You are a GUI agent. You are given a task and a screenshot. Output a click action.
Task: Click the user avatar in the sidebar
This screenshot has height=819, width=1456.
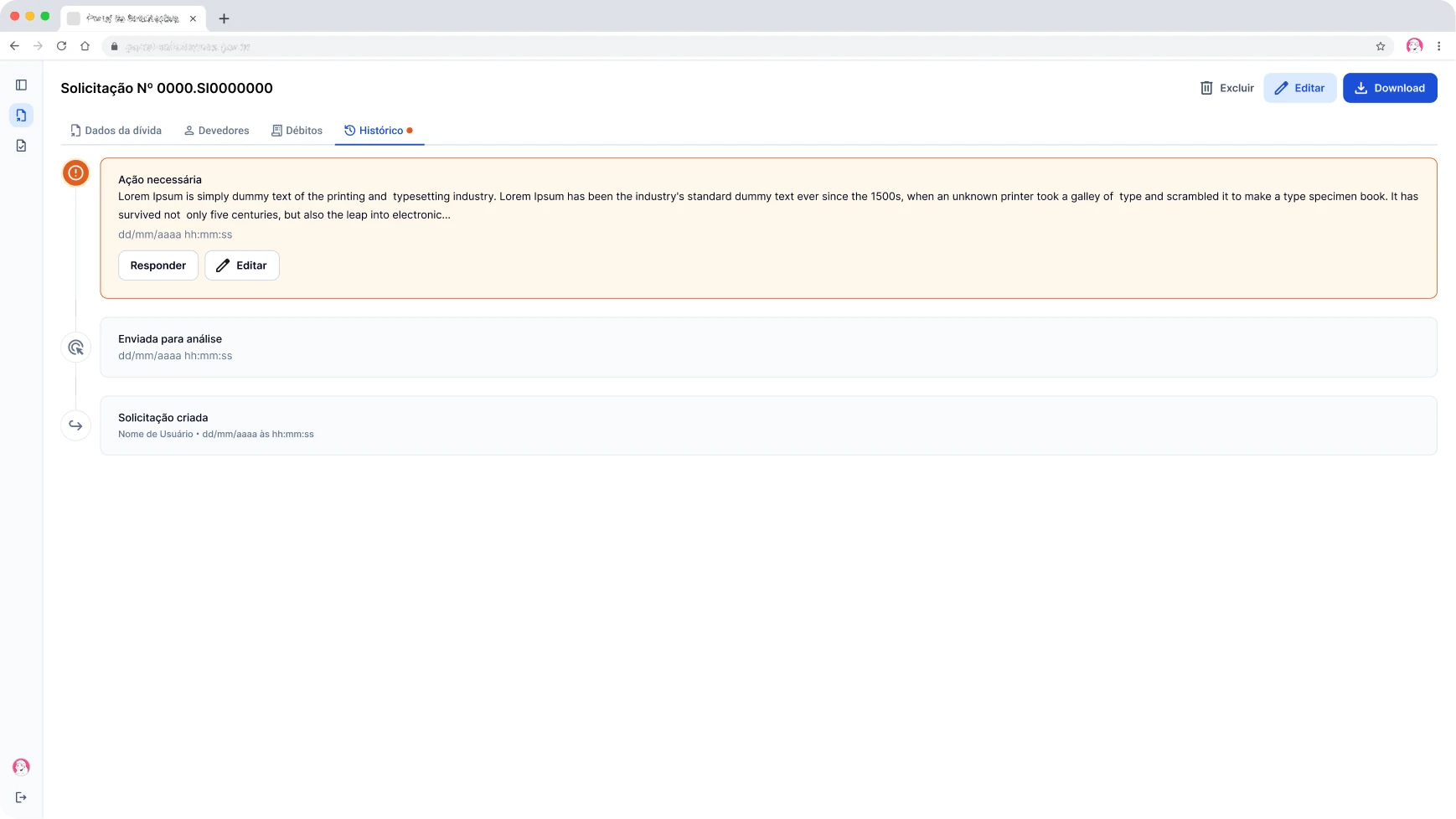(21, 766)
